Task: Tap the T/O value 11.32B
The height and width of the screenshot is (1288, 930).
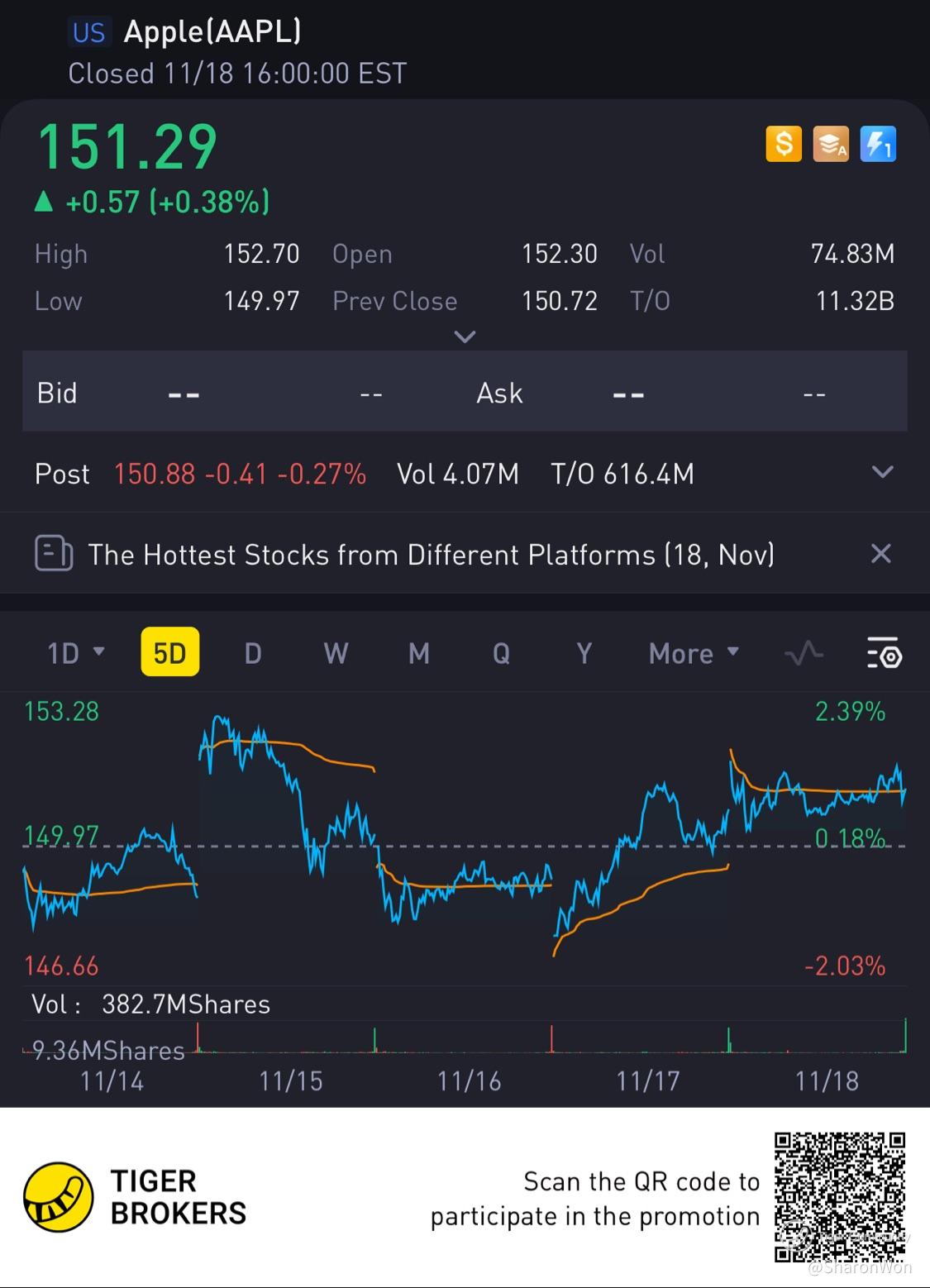Action: [855, 301]
